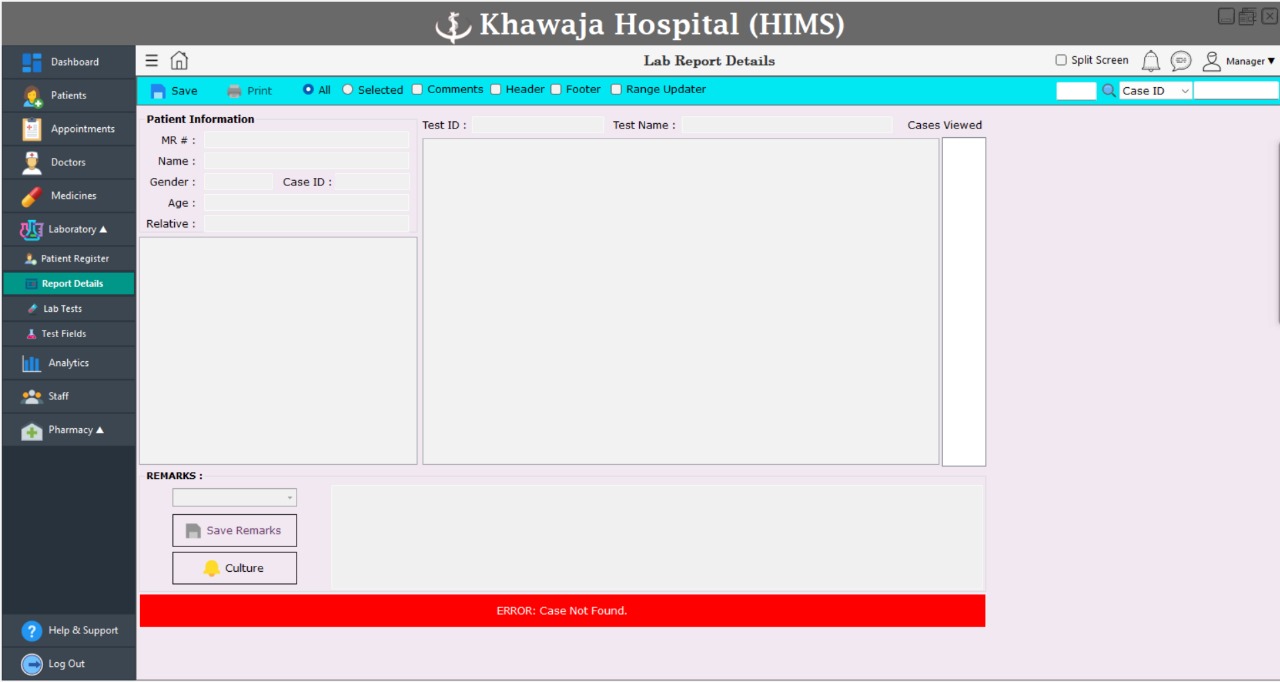This screenshot has height=682, width=1280.
Task: Click the Log Out label
Action: (67, 664)
